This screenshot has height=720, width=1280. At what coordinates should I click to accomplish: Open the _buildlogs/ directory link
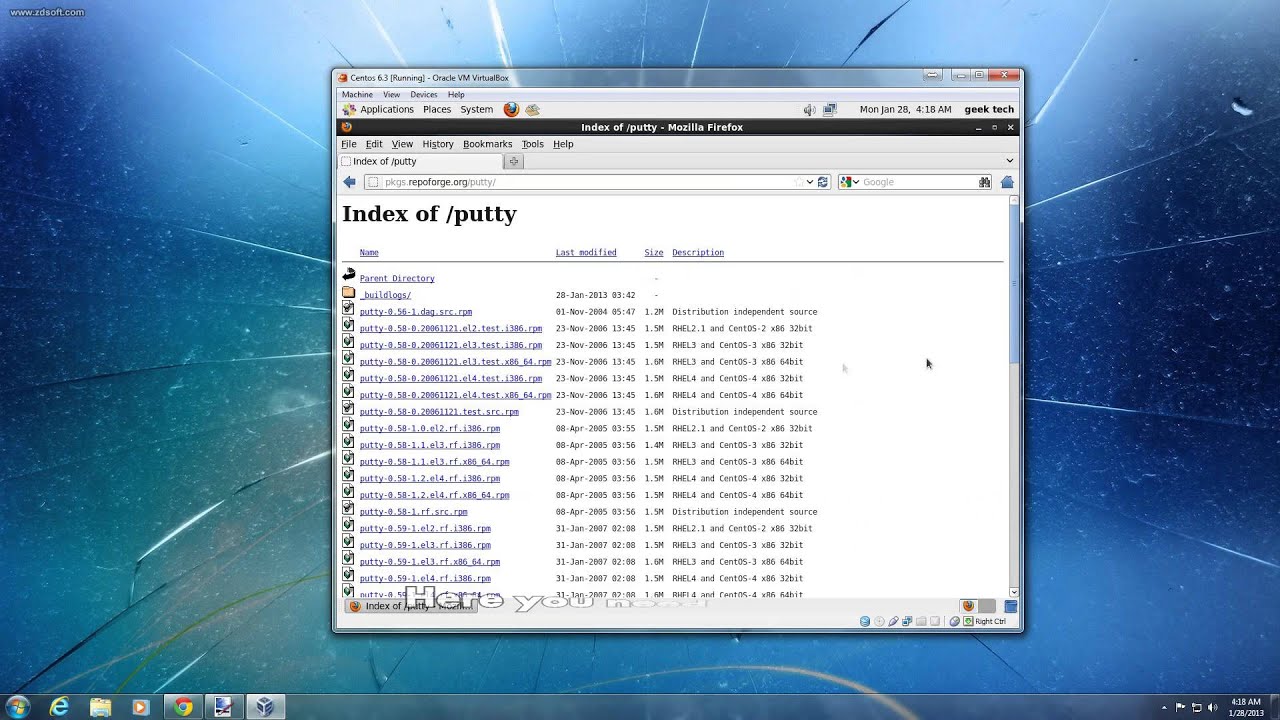pyautogui.click(x=385, y=295)
